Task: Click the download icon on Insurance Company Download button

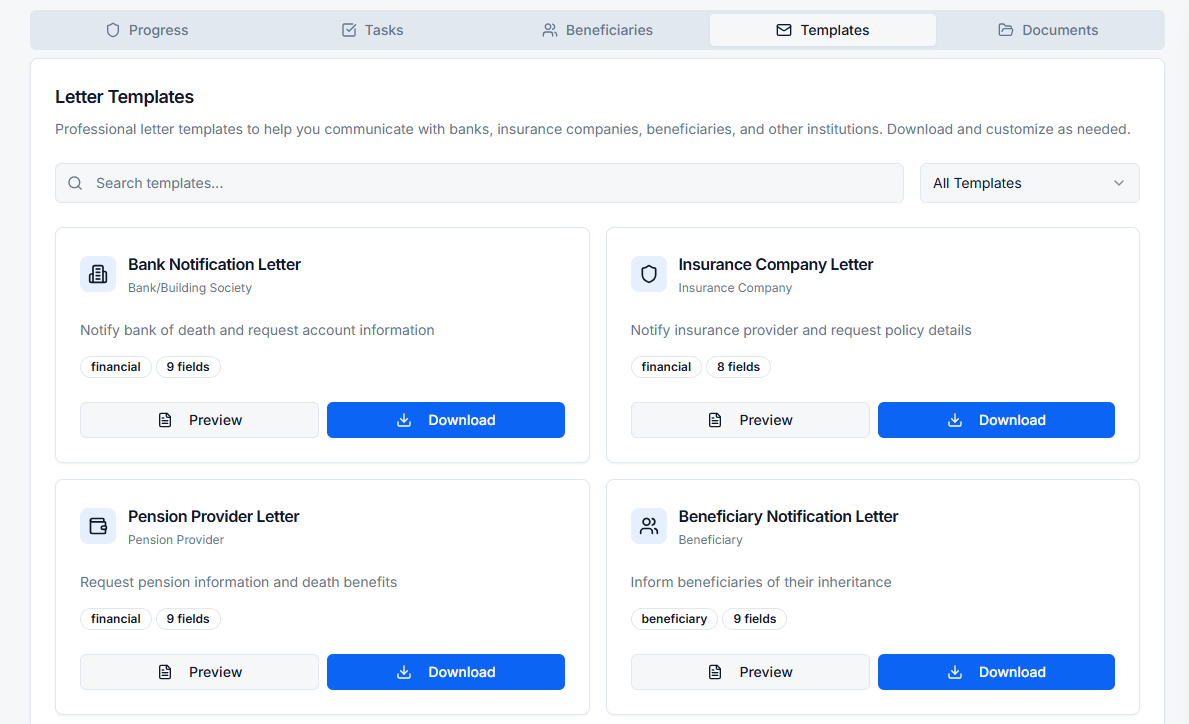Action: 953,420
